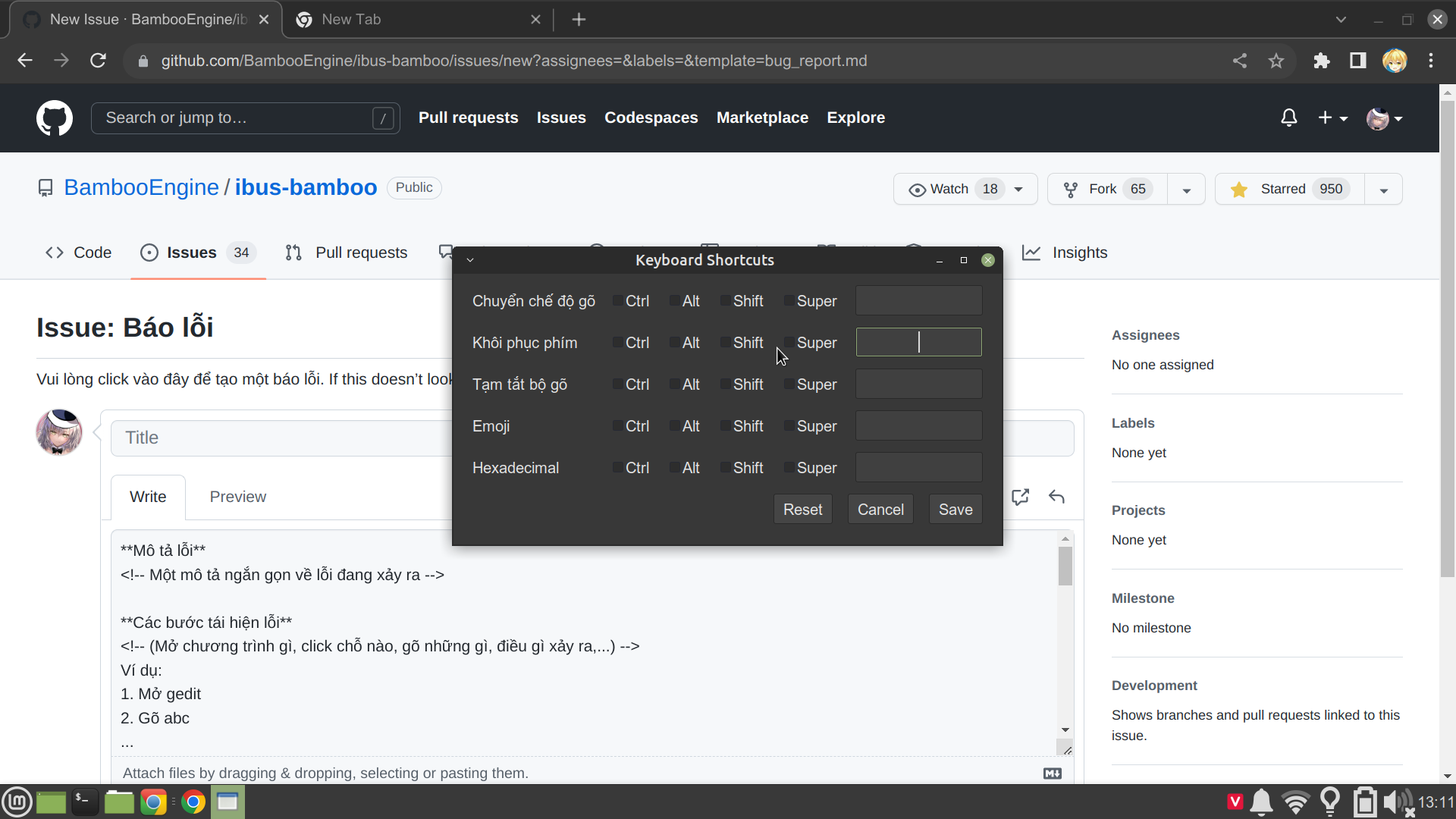Enable Ctrl for Chuyển chế độ gõ
The width and height of the screenshot is (1456, 819).
tap(618, 301)
